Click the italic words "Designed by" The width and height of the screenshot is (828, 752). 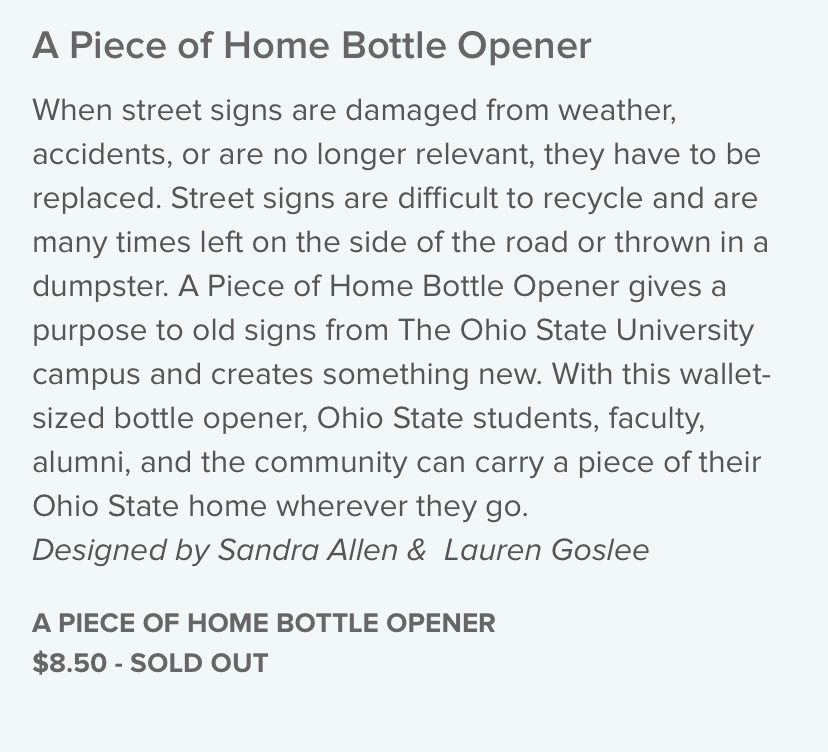[x=120, y=551]
